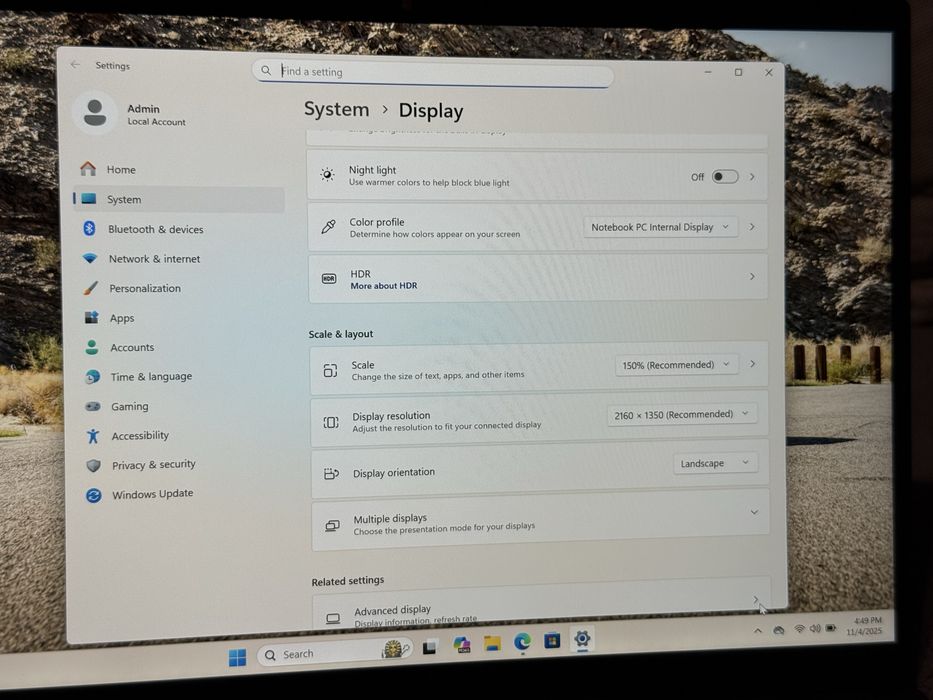Click the Display resolution icon
Screen dimensions: 933x700
click(331, 422)
